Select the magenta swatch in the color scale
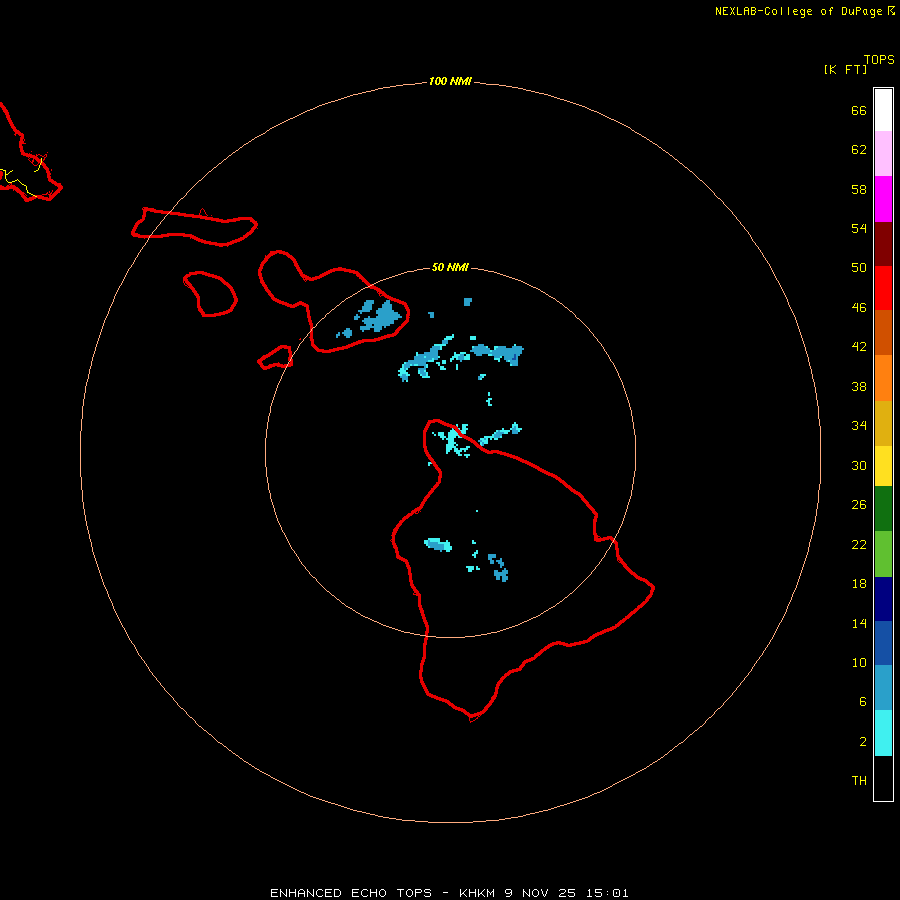 point(883,199)
